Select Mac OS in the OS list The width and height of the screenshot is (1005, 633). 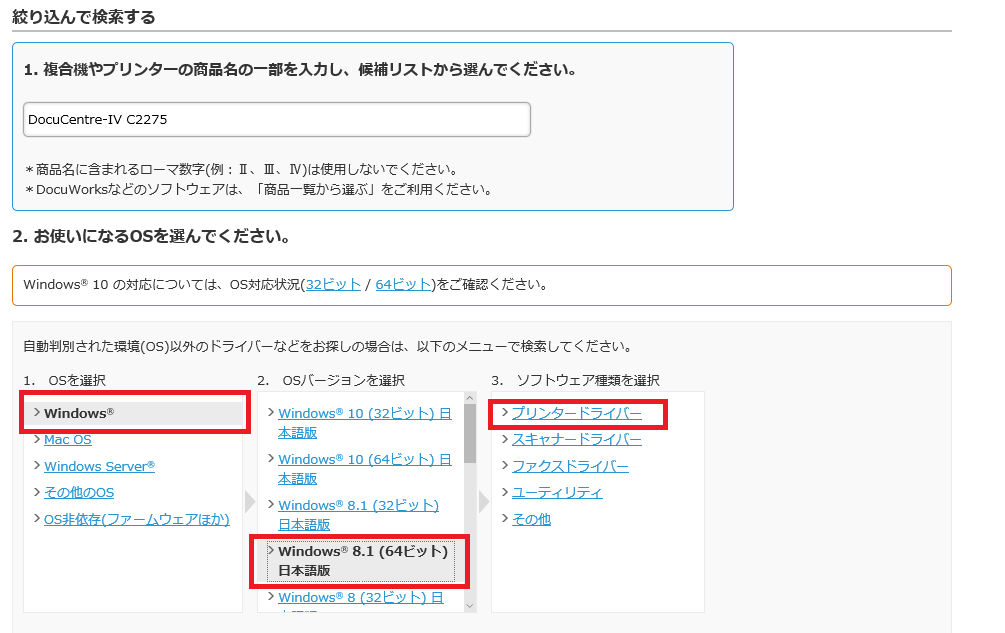coord(67,440)
